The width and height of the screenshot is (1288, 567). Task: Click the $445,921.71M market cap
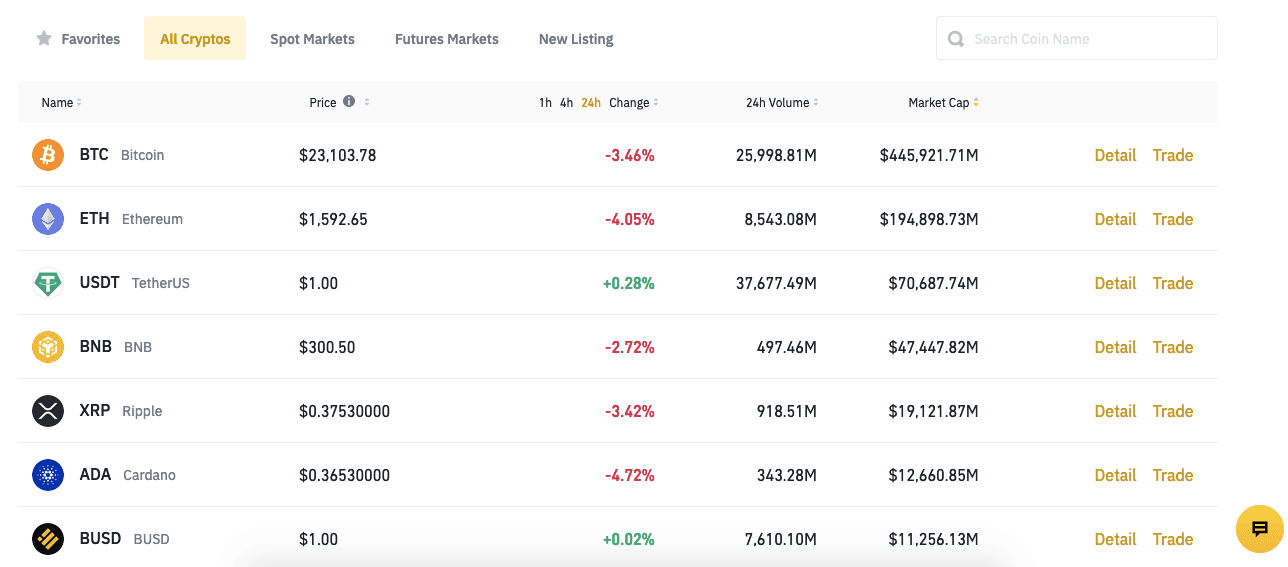(x=929, y=155)
